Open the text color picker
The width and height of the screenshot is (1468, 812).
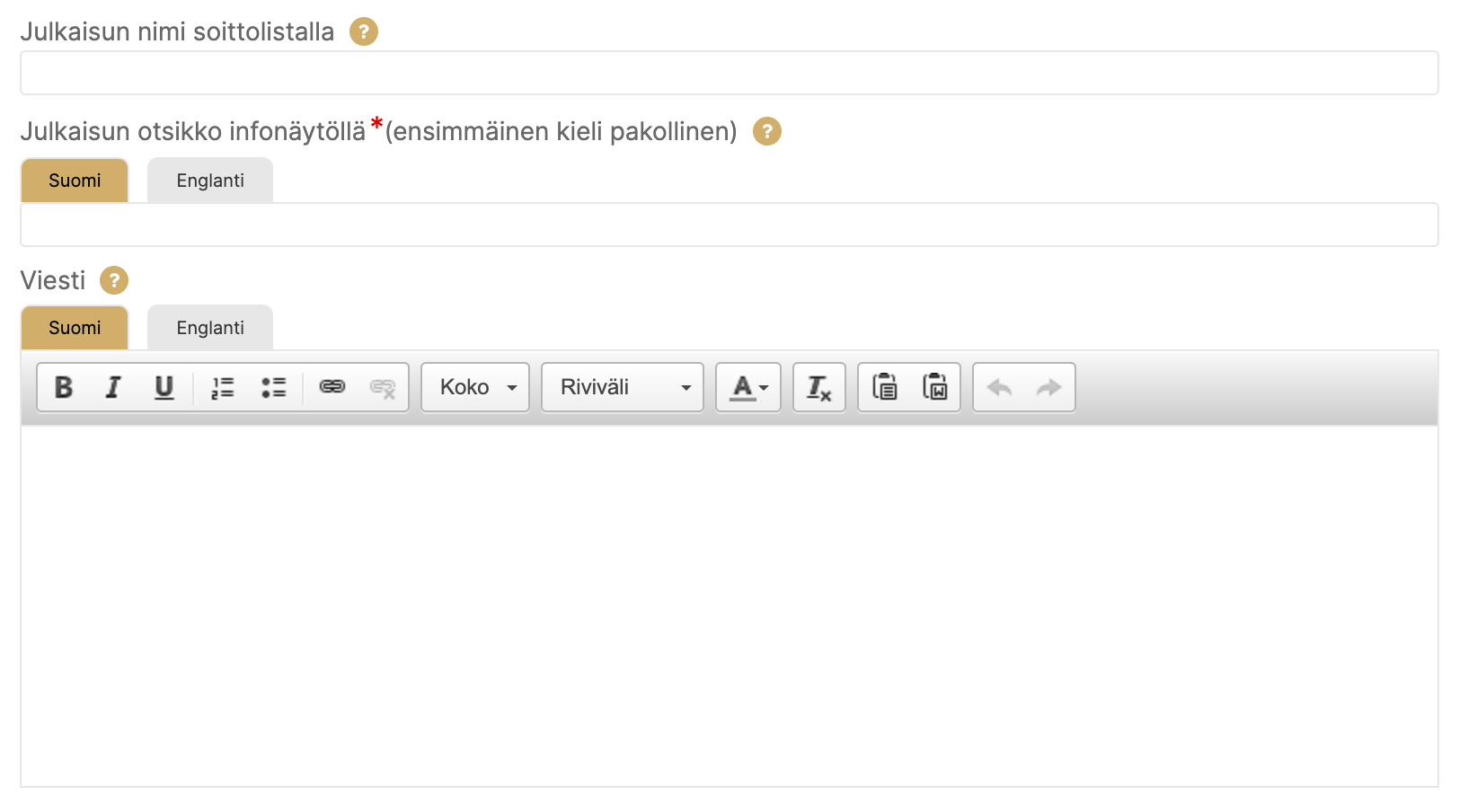748,387
